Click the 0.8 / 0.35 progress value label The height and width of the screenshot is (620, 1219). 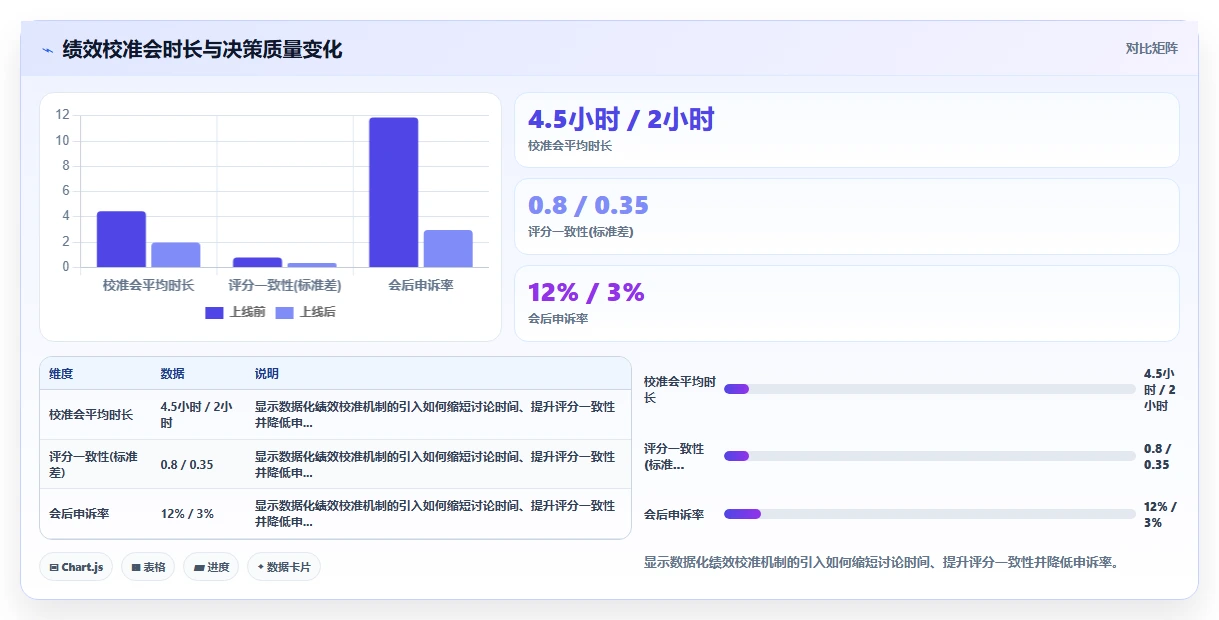click(x=1158, y=456)
